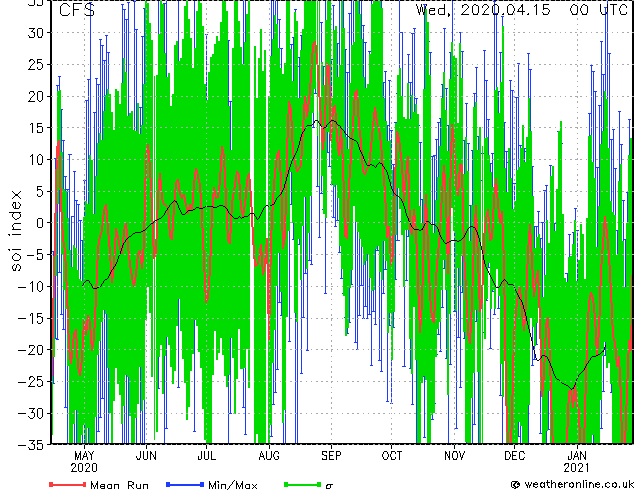
Task: Click the DEC x-axis label
Action: coord(514,456)
